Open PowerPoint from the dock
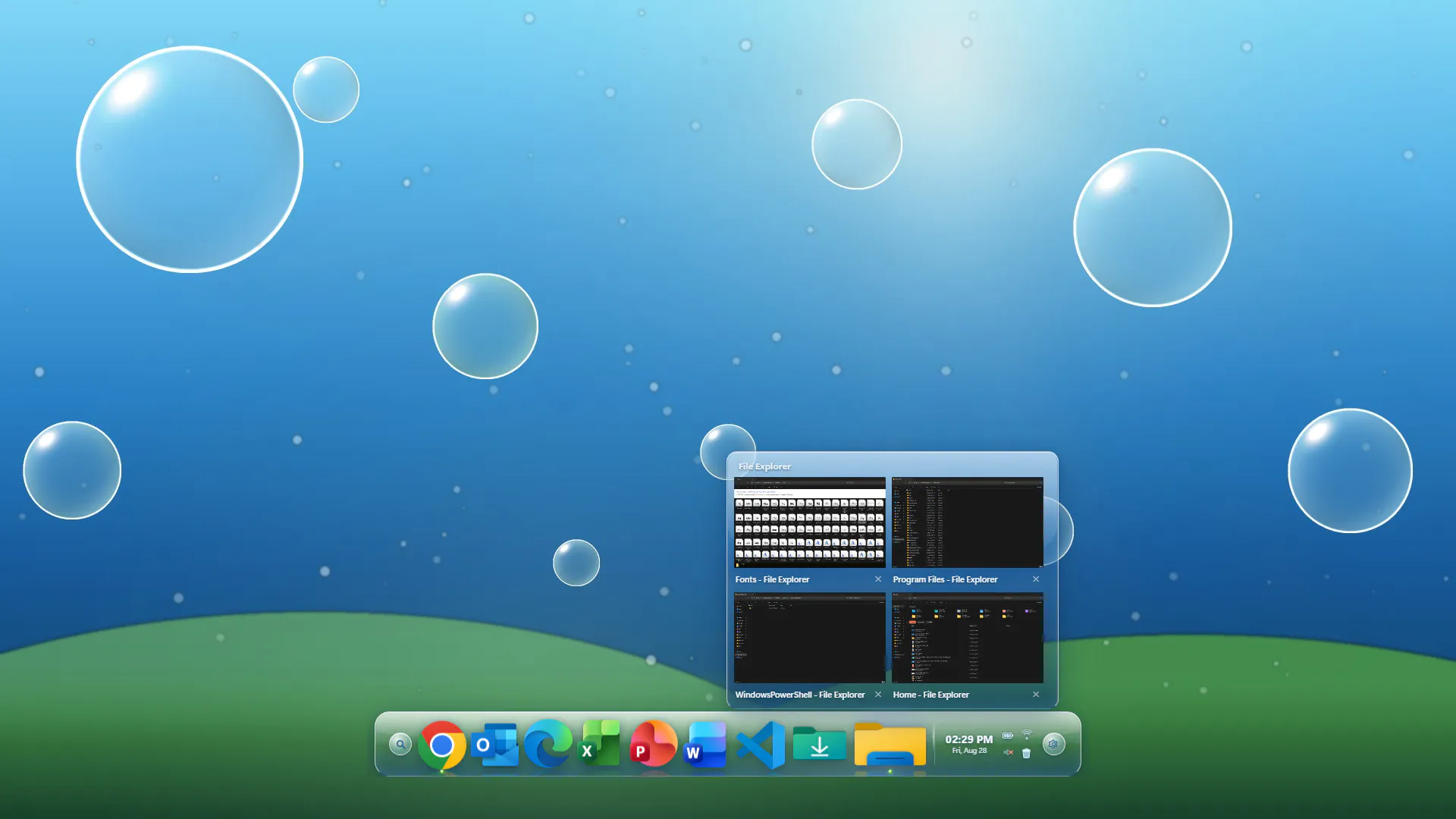 pyautogui.click(x=652, y=744)
